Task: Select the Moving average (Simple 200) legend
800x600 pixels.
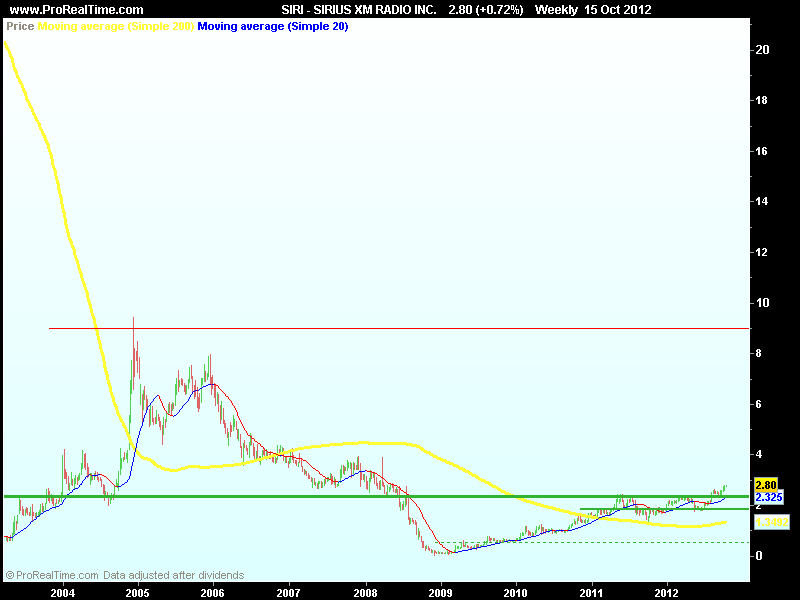Action: [116, 26]
